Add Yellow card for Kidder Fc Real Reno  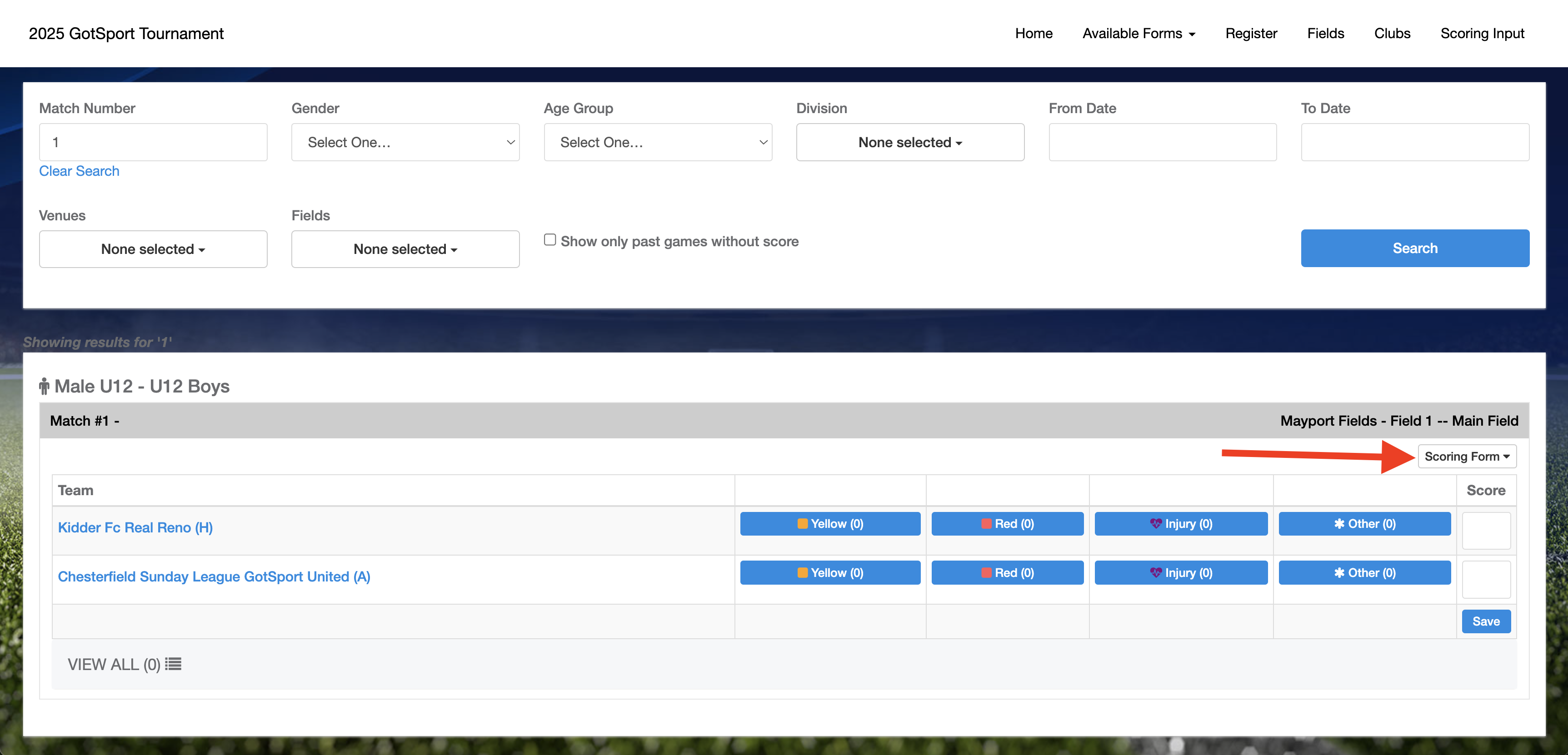(830, 524)
